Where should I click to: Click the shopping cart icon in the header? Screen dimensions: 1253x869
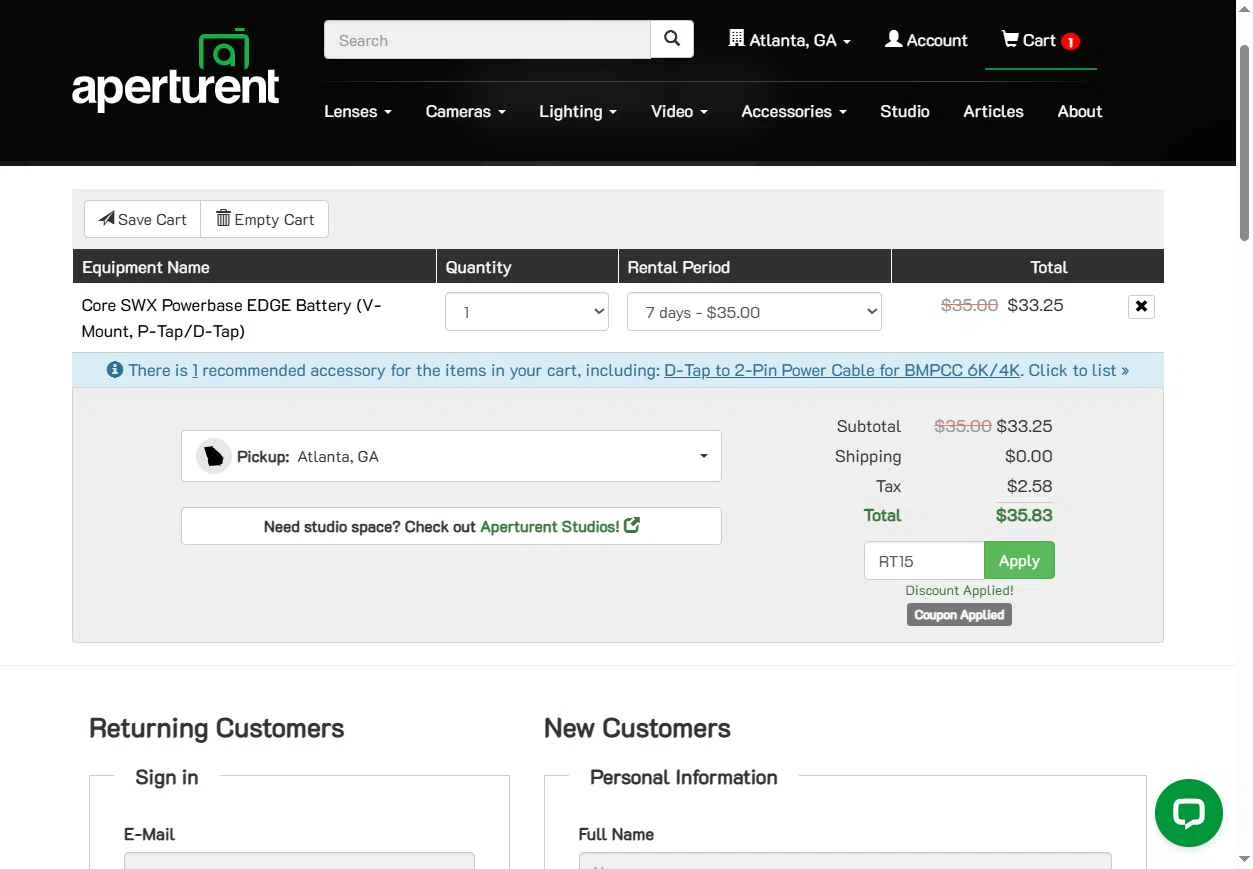click(1010, 39)
